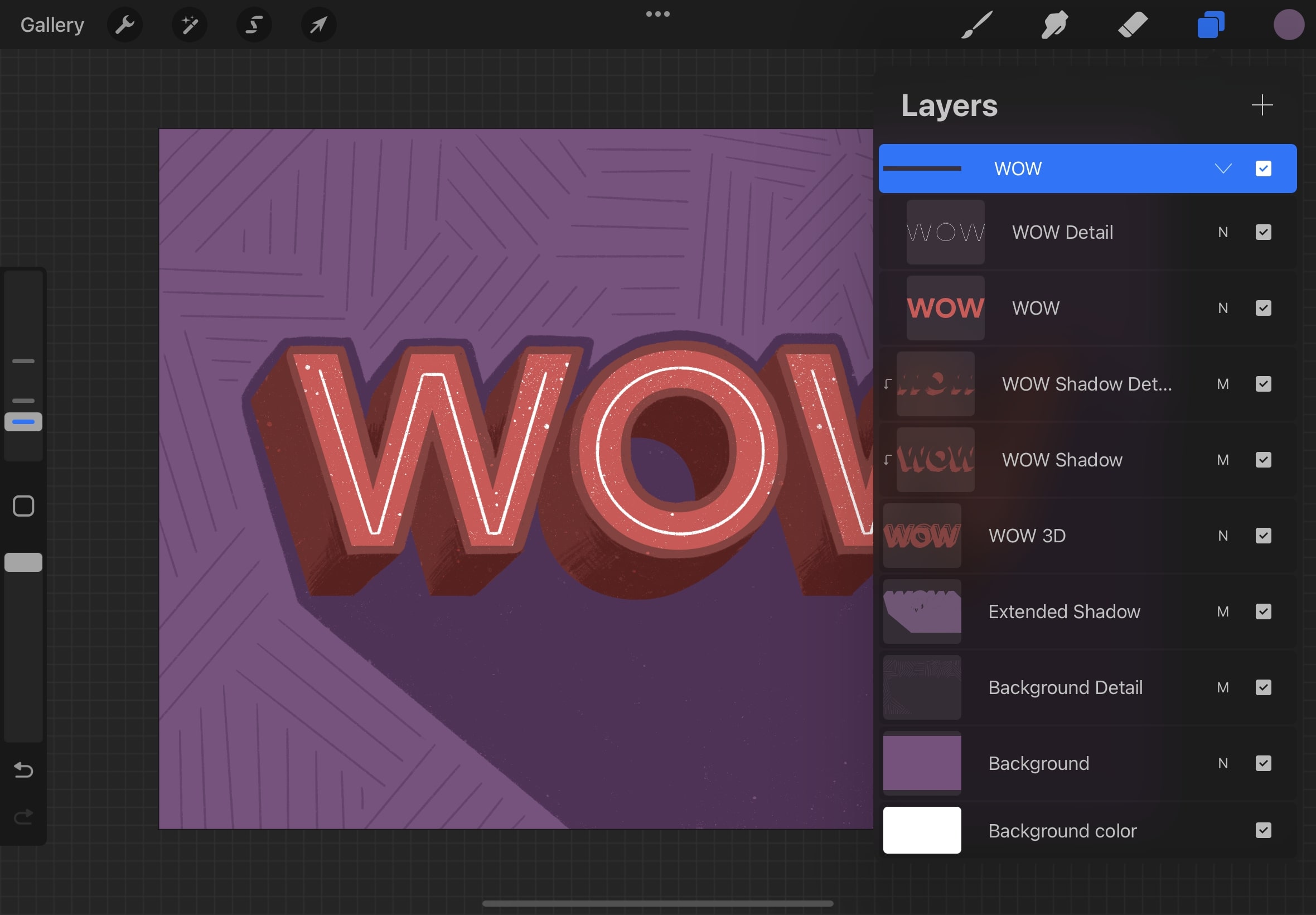Open the Actions wrench menu

click(125, 24)
